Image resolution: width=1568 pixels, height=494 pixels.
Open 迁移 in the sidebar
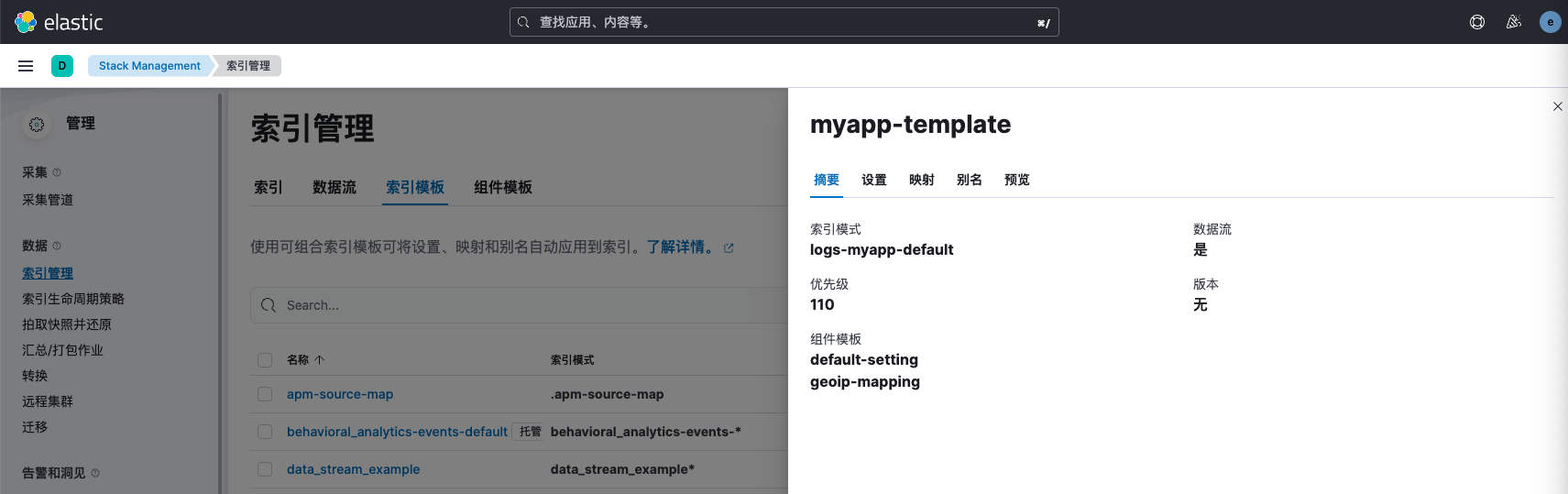point(35,427)
